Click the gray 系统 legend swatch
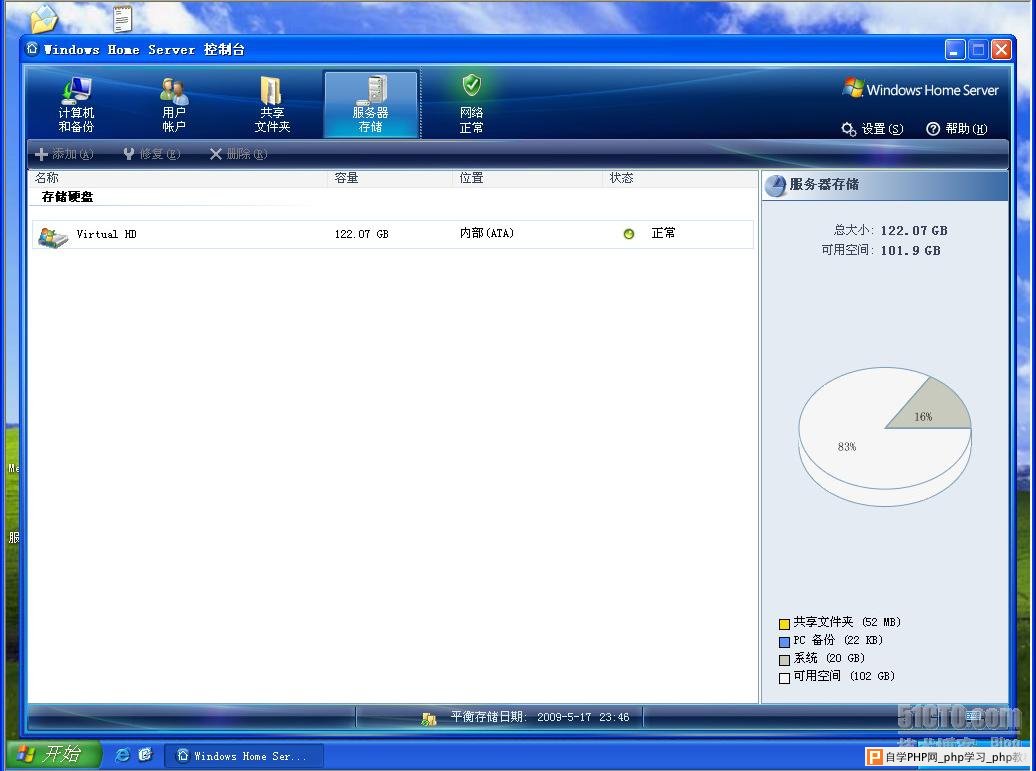 tap(784, 659)
